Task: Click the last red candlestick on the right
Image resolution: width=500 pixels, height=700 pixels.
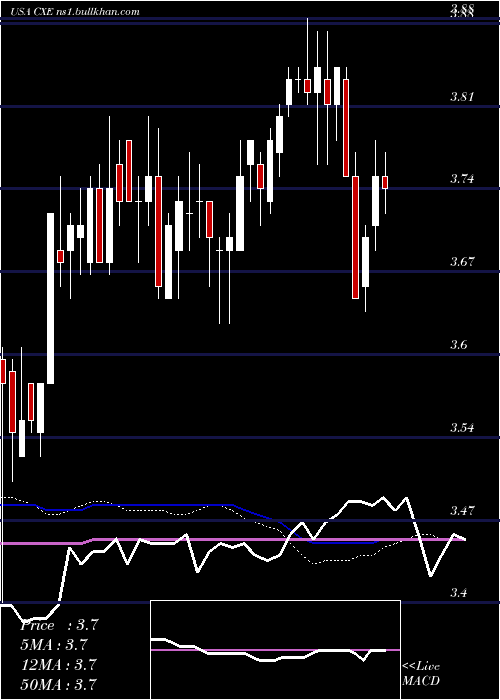Action: [385, 183]
